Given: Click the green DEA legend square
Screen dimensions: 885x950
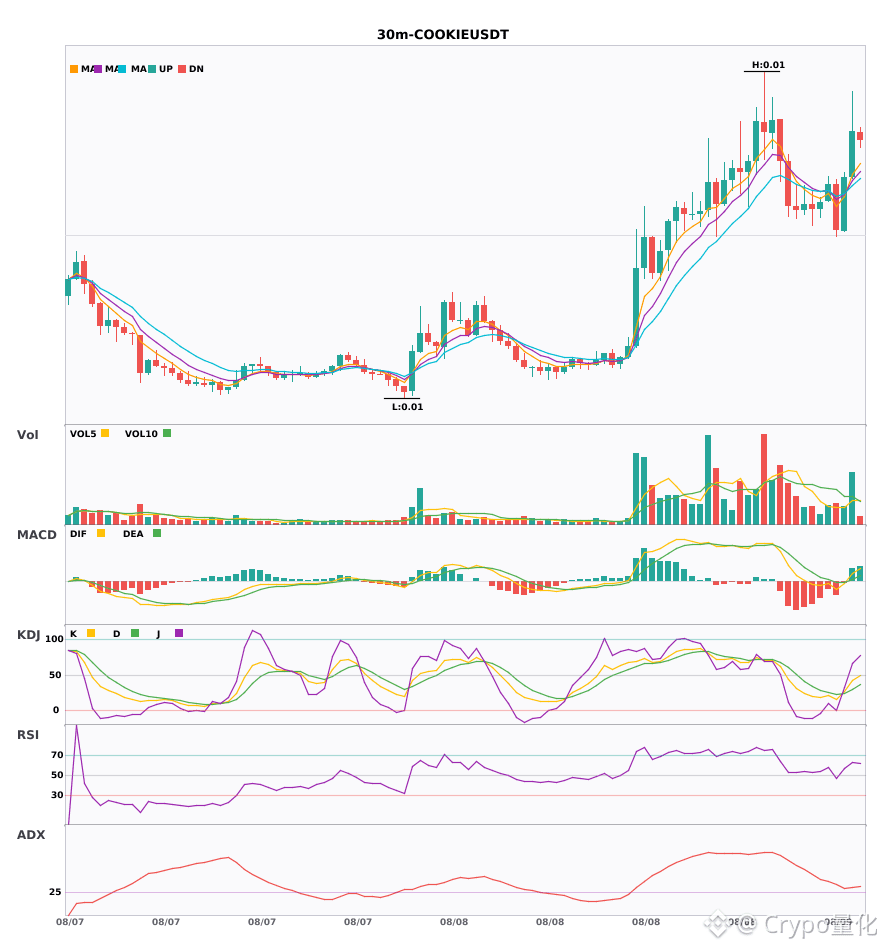Looking at the screenshot, I should [157, 533].
